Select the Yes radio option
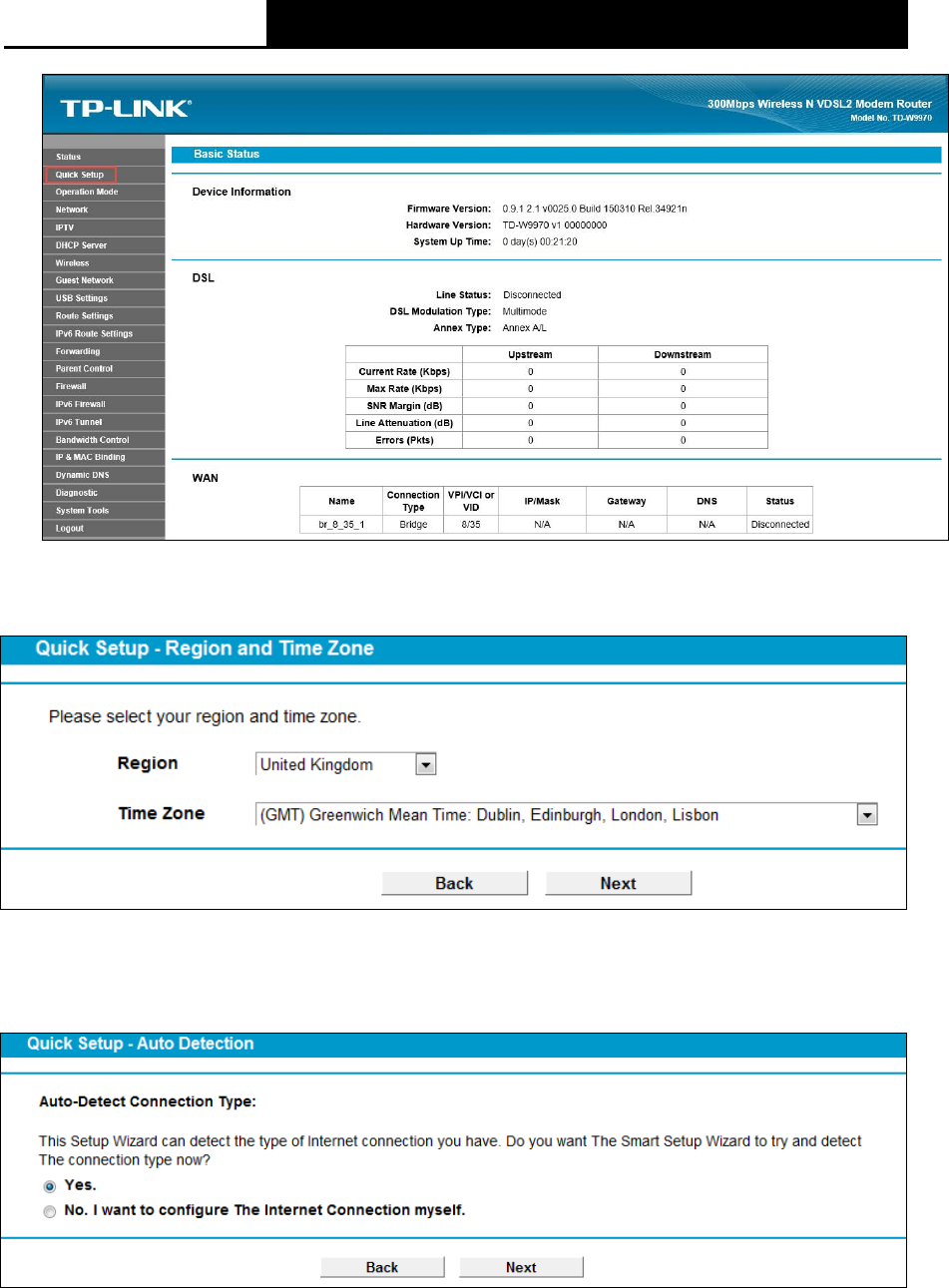The height and width of the screenshot is (1288, 949). point(49,1186)
